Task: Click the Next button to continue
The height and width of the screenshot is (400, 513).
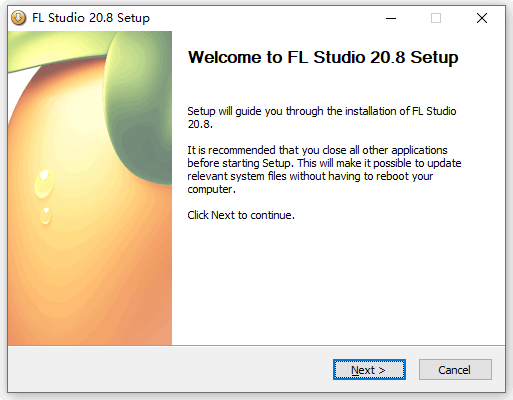Action: (369, 369)
